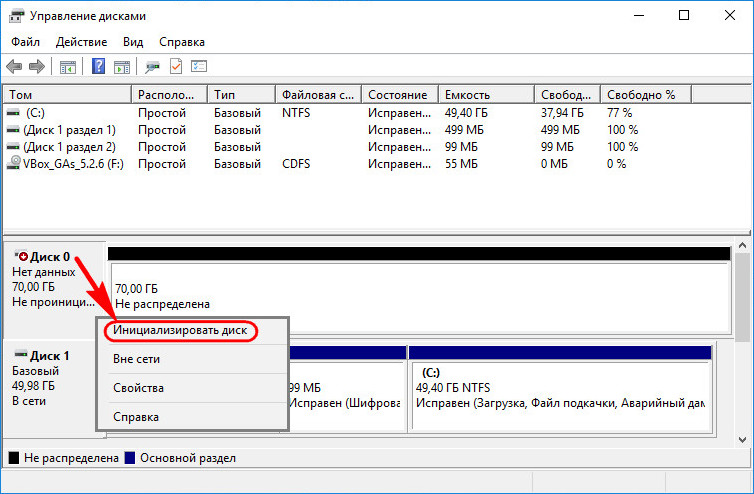Toggle the console tree pane icon
Screen dimensions: 754x494
click(68, 67)
